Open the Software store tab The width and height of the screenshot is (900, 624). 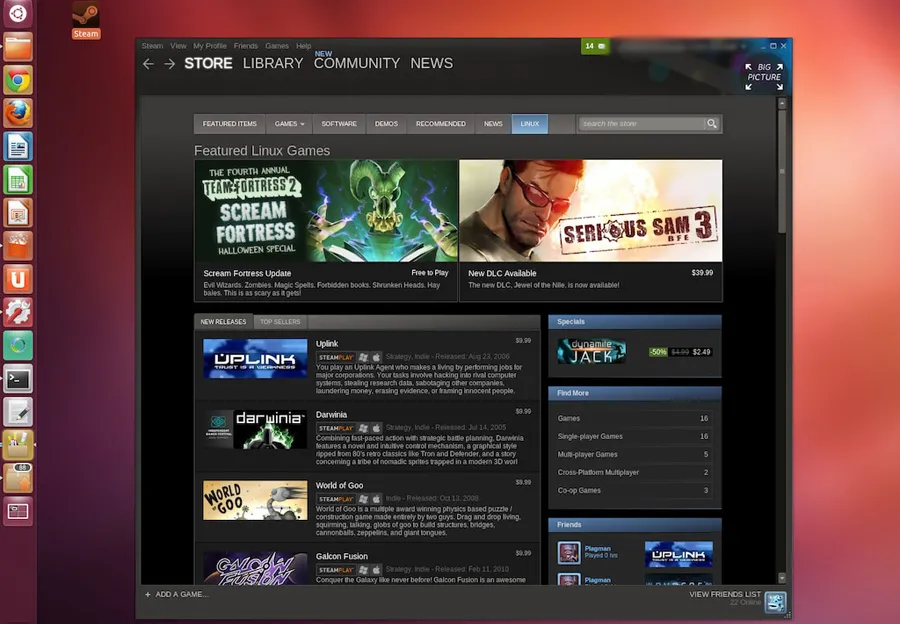[339, 123]
